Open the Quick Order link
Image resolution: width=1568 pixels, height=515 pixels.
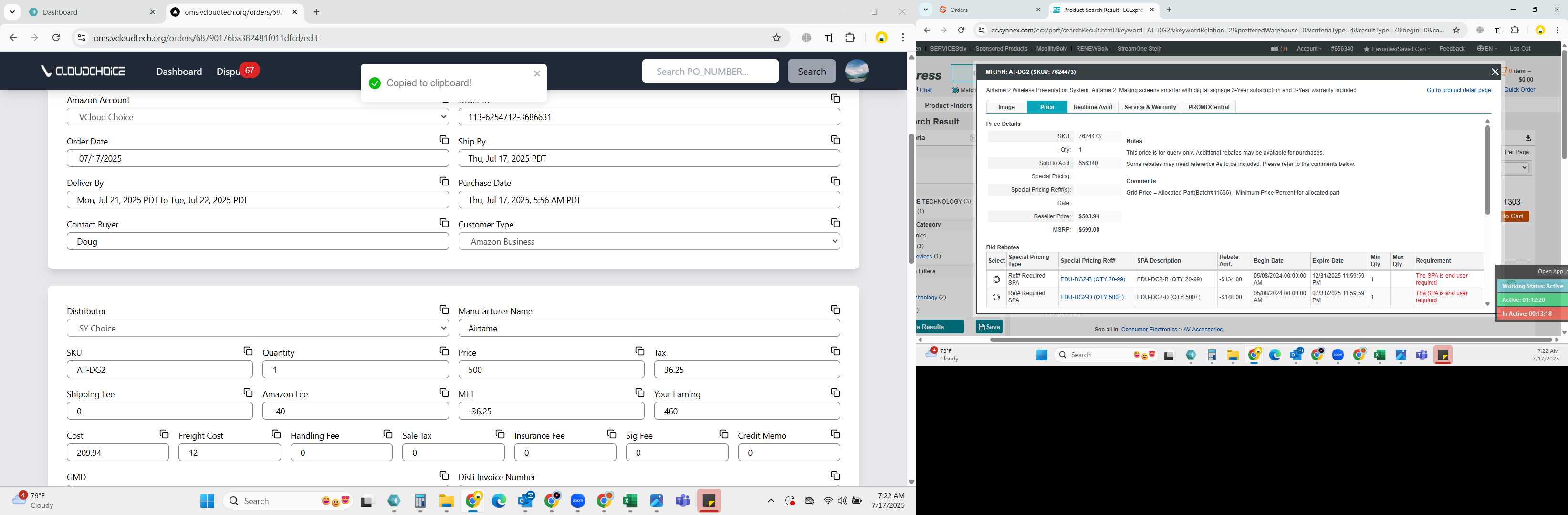click(x=1519, y=90)
